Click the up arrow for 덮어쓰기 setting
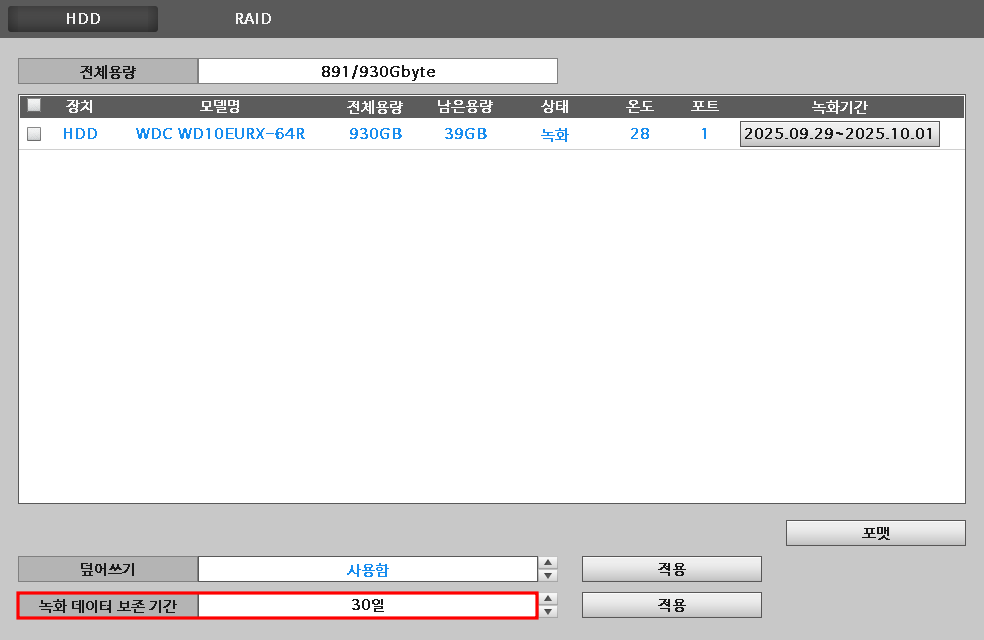Image resolution: width=984 pixels, height=640 pixels. click(x=548, y=563)
